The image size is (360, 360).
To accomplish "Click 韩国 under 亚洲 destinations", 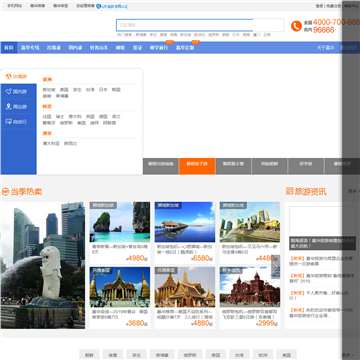I will 116,90.
